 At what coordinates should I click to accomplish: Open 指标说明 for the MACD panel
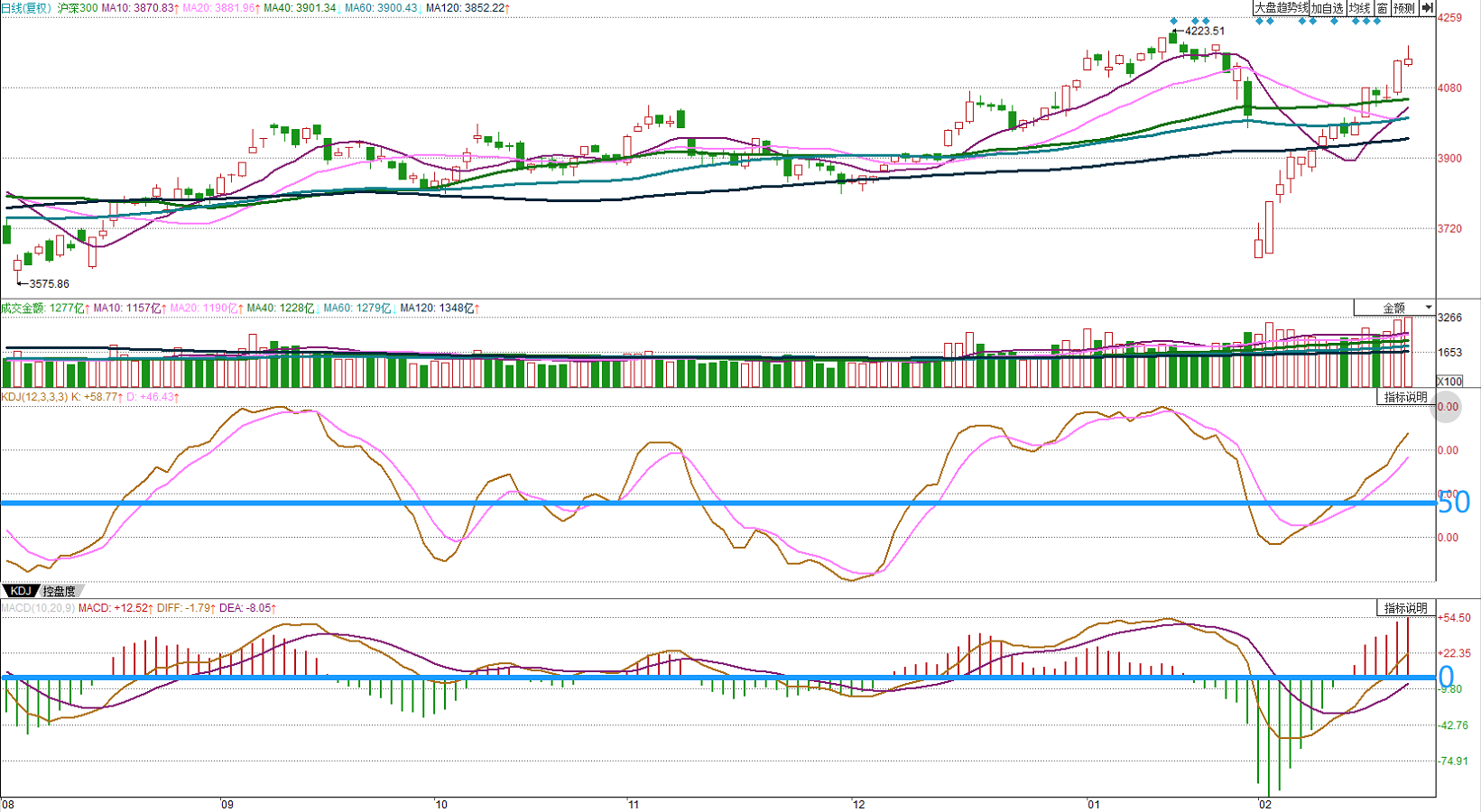coord(1405,608)
